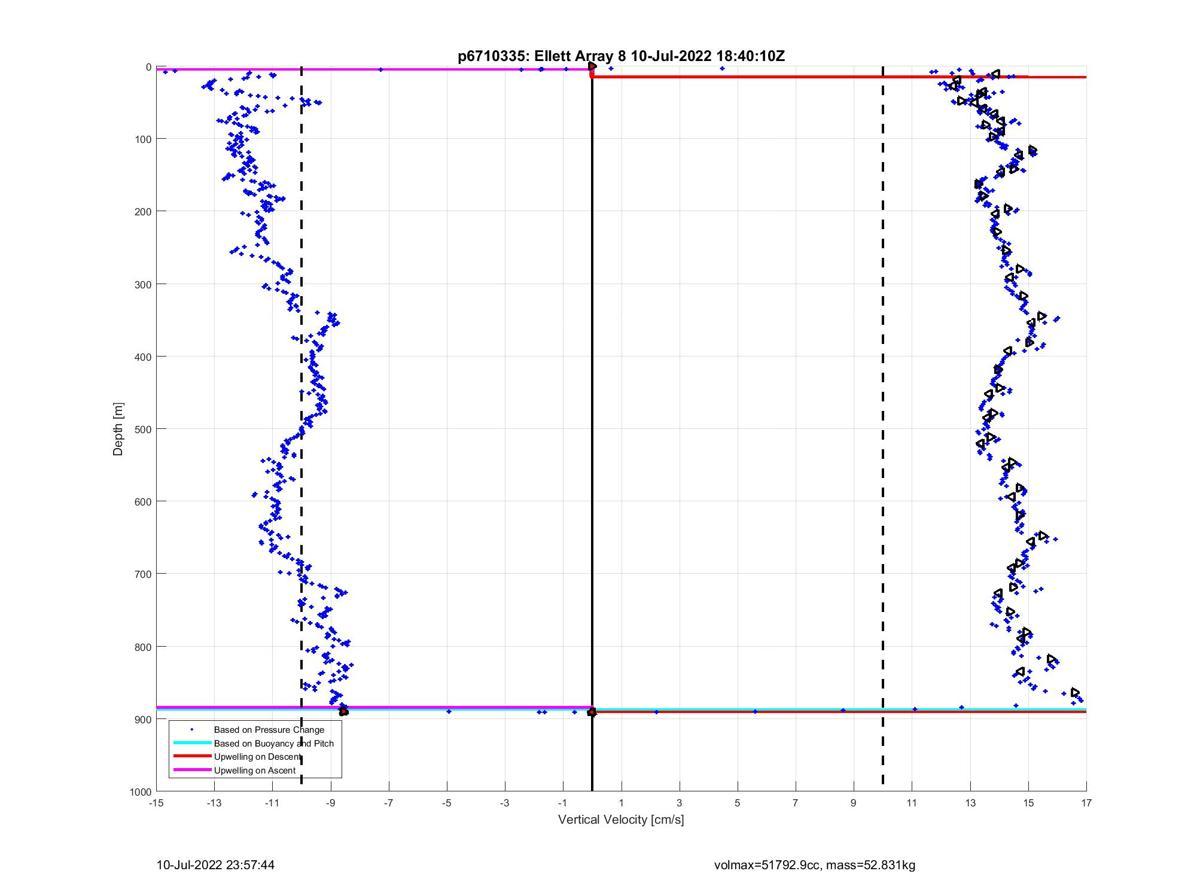Click the y-axis tick label '700'
Image resolution: width=1200 pixels, height=889 pixels.
click(142, 574)
